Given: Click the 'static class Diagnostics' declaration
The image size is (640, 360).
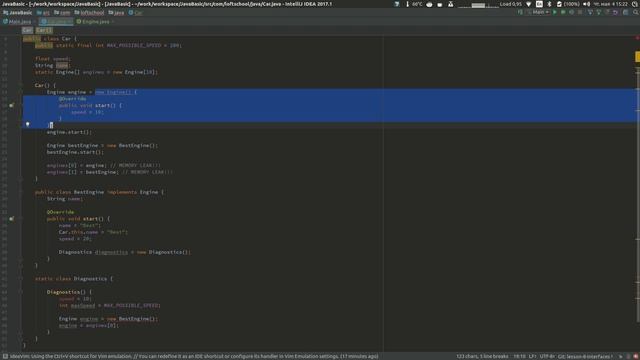Looking at the screenshot, I should point(74,279).
